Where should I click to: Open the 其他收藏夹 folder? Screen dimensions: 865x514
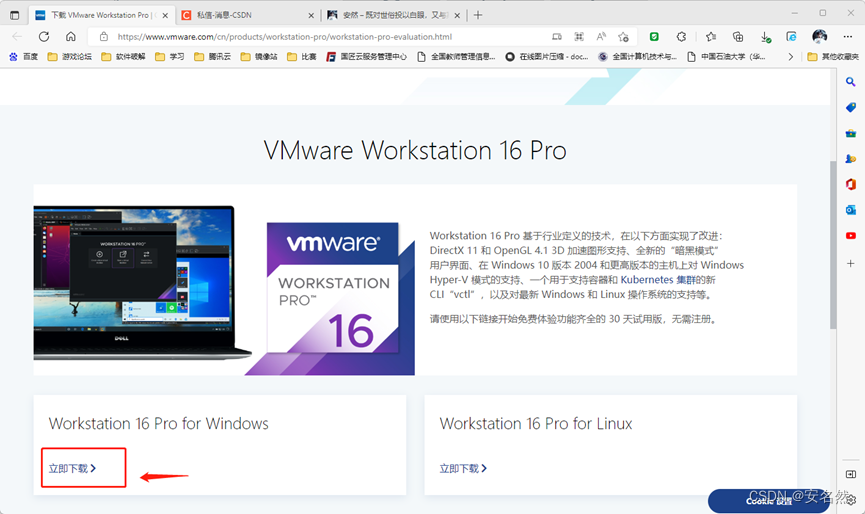pos(832,57)
